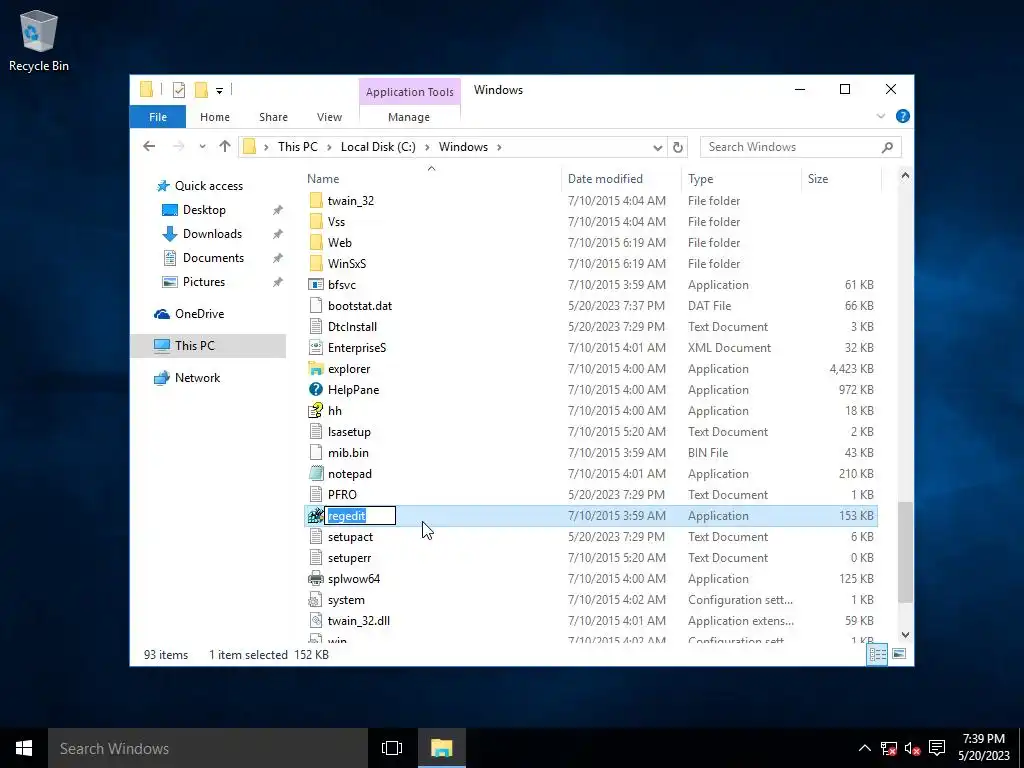The image size is (1024, 768).
Task: Click the splwow64 printer icon
Action: point(315,579)
